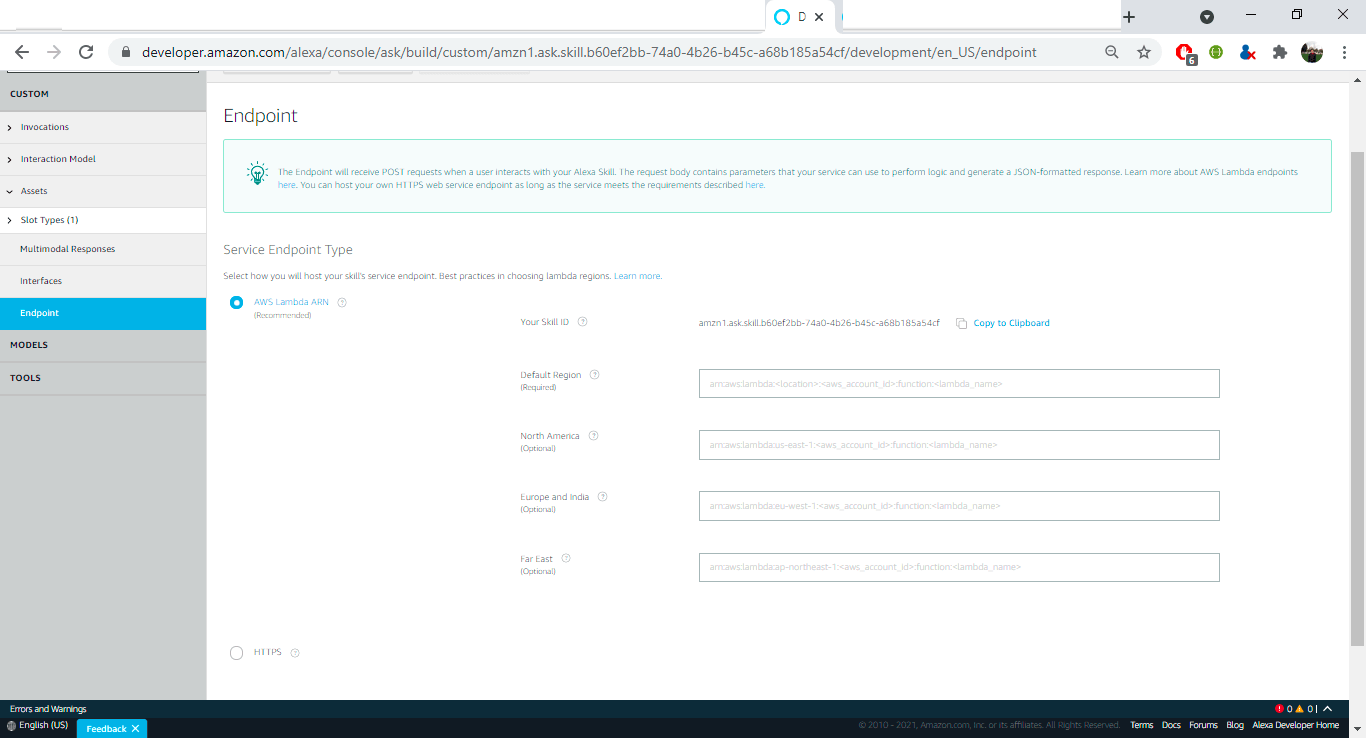Viewport: 1366px width, 738px height.
Task: Open Interfaces in the sidebar
Action: tap(103, 281)
